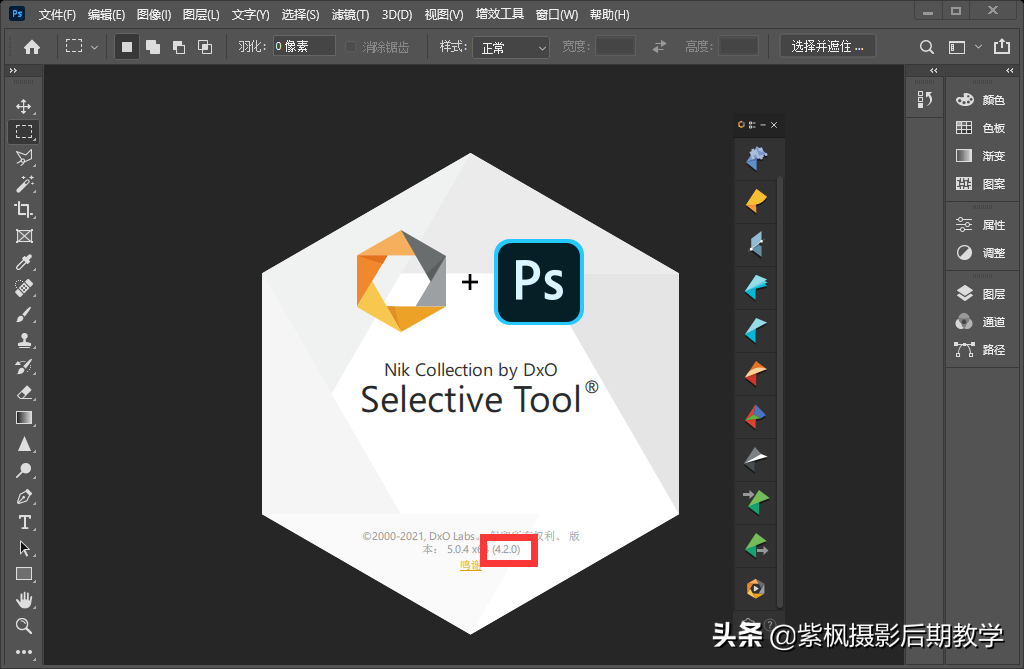
Task: Open the marquee tool preset dropdown
Action: (x=81, y=47)
